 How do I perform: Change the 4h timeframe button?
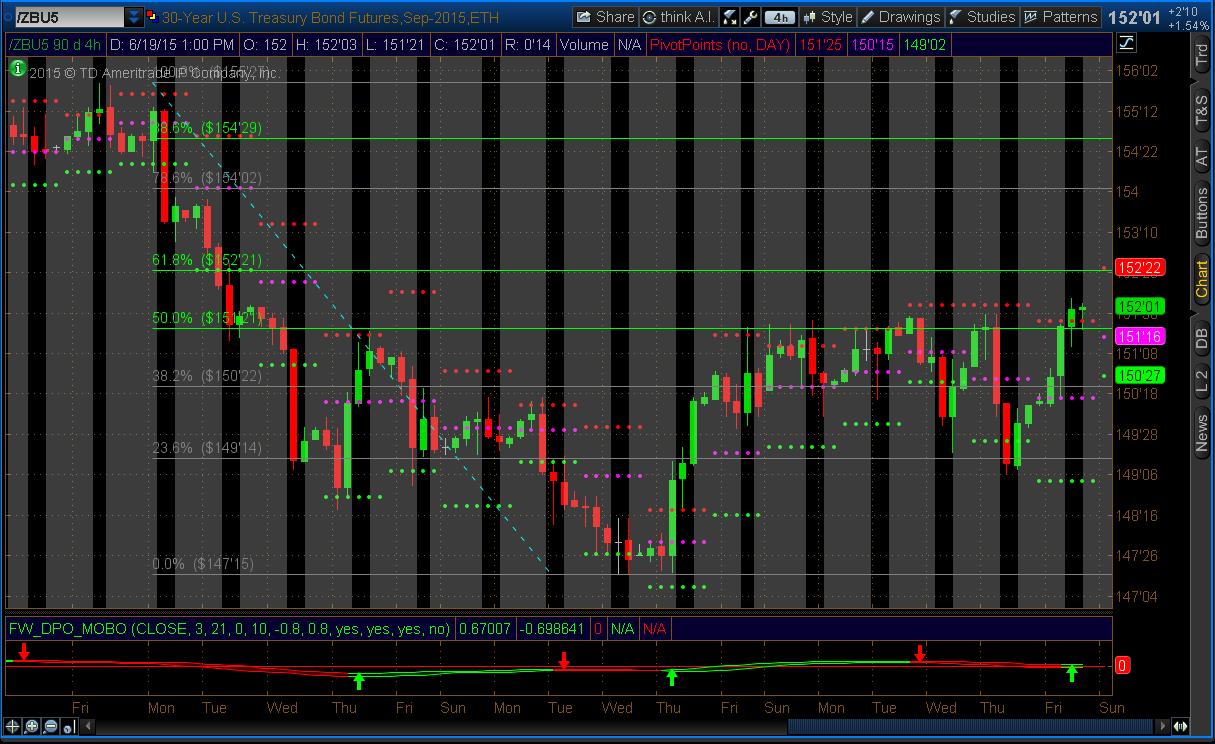click(780, 17)
